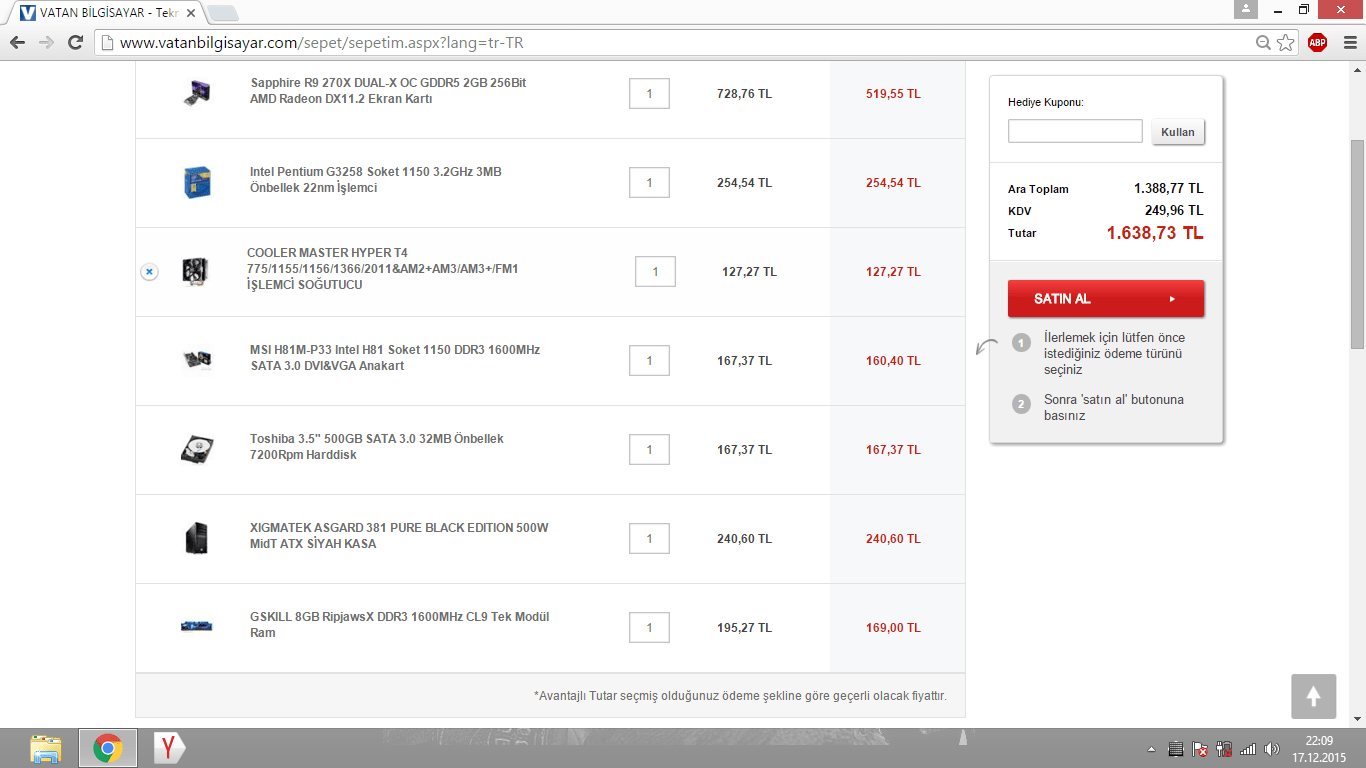Viewport: 1366px width, 768px height.
Task: Reload the Vatan Bilgisayar page
Action: click(x=75, y=43)
